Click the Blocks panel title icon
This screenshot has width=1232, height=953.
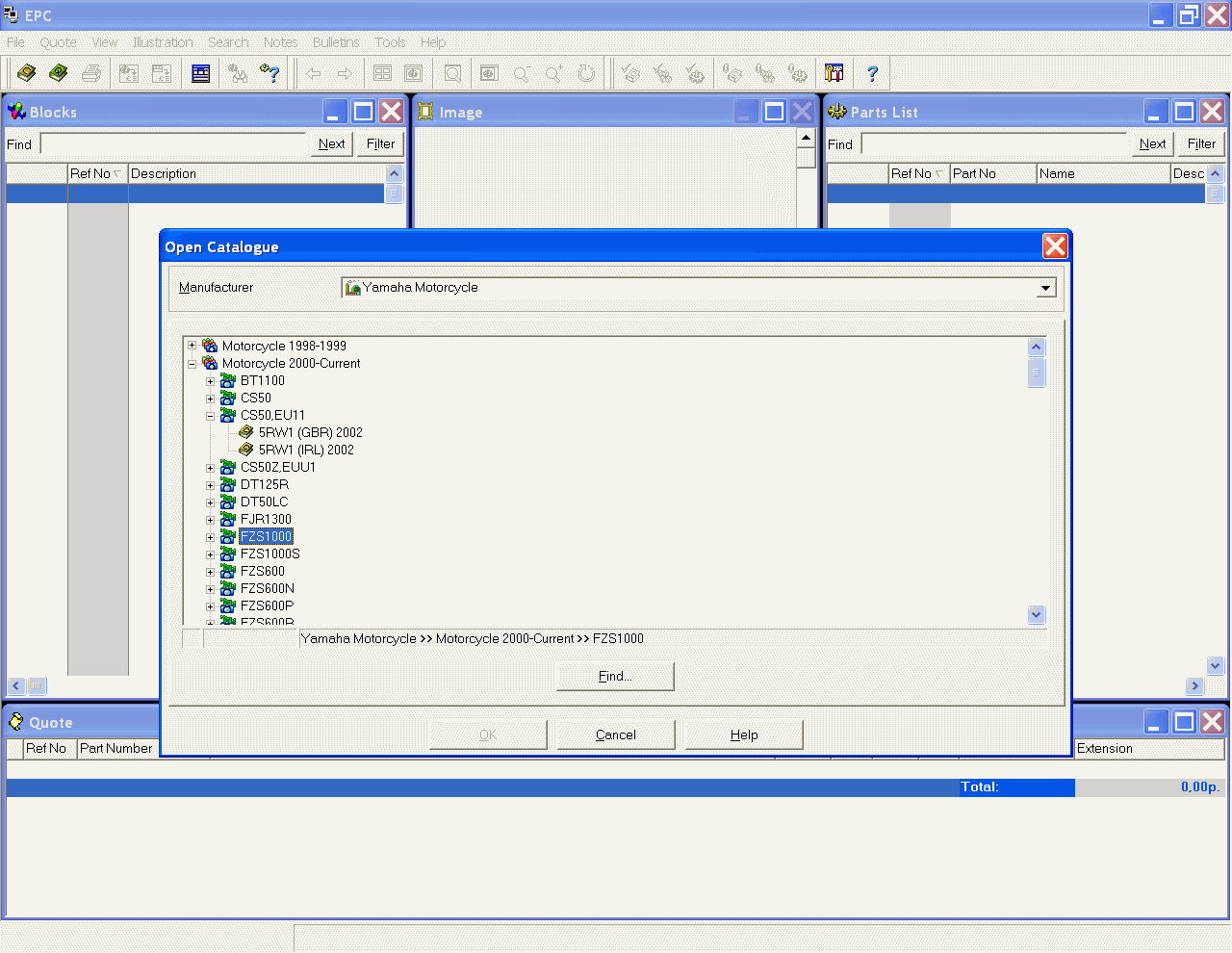tap(16, 112)
